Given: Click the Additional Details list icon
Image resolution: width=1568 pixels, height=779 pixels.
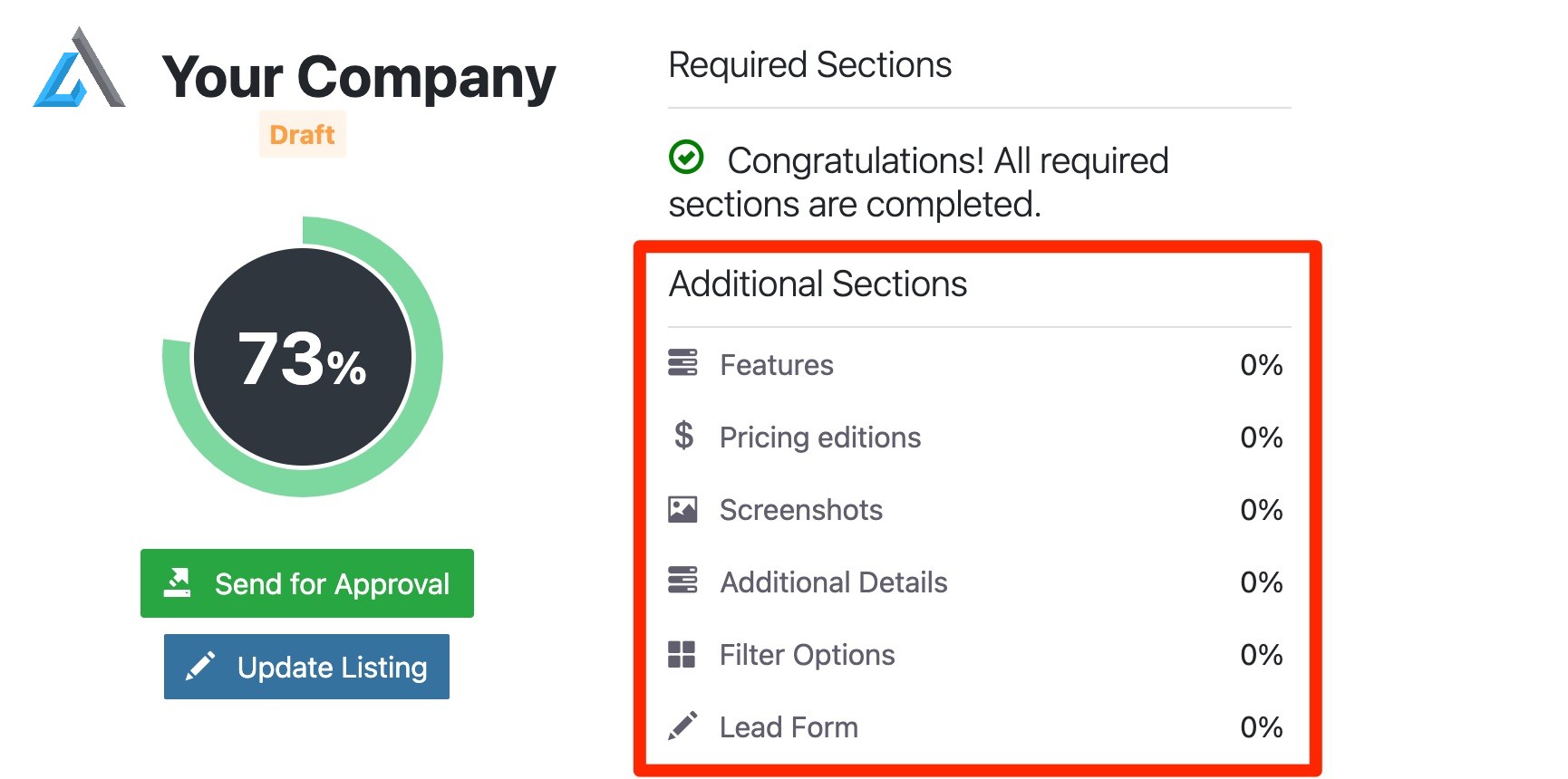Looking at the screenshot, I should 682,580.
